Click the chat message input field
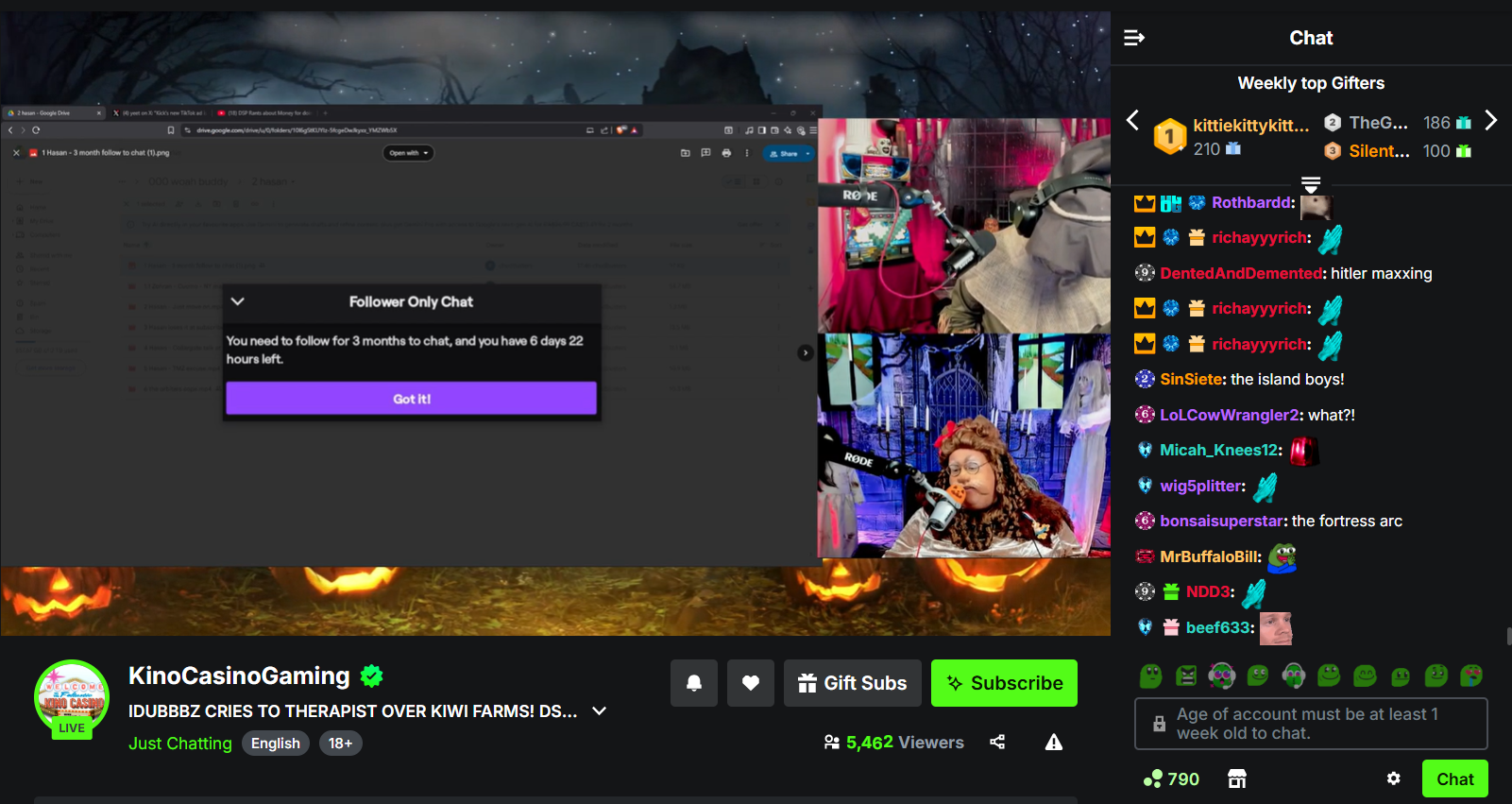 coord(1311,724)
